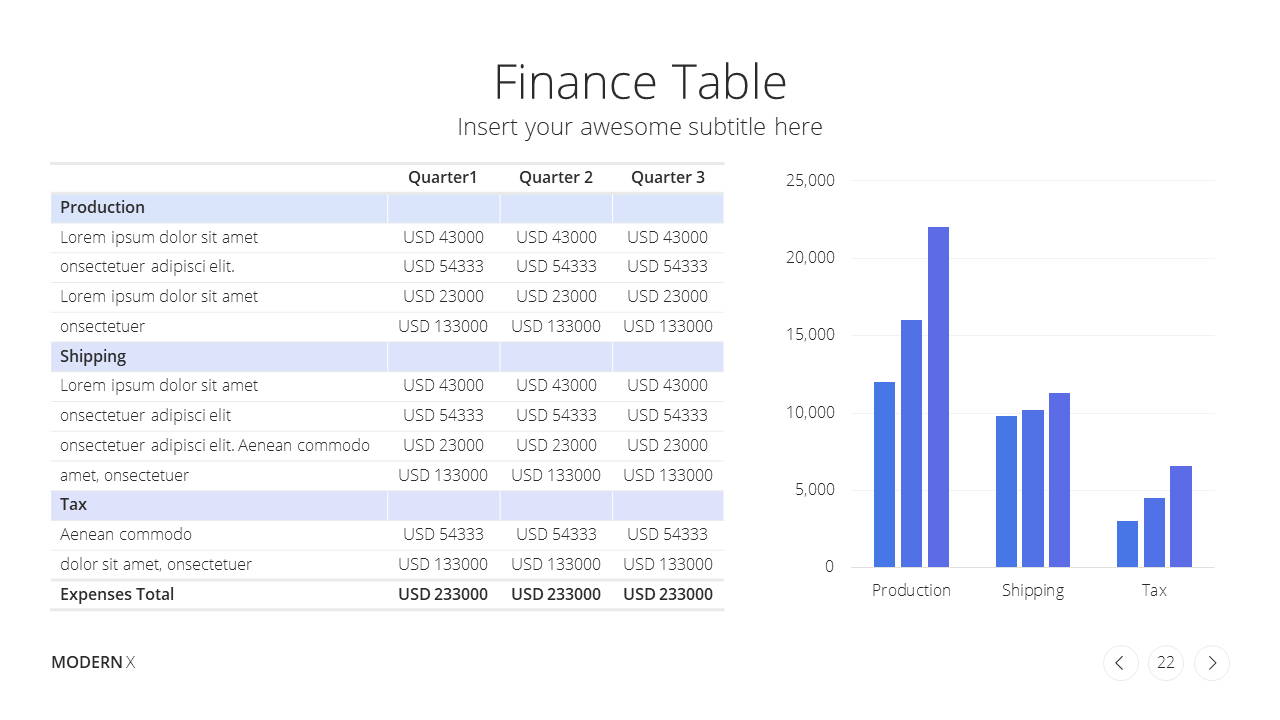Click the Expenses Total row label

pos(117,594)
